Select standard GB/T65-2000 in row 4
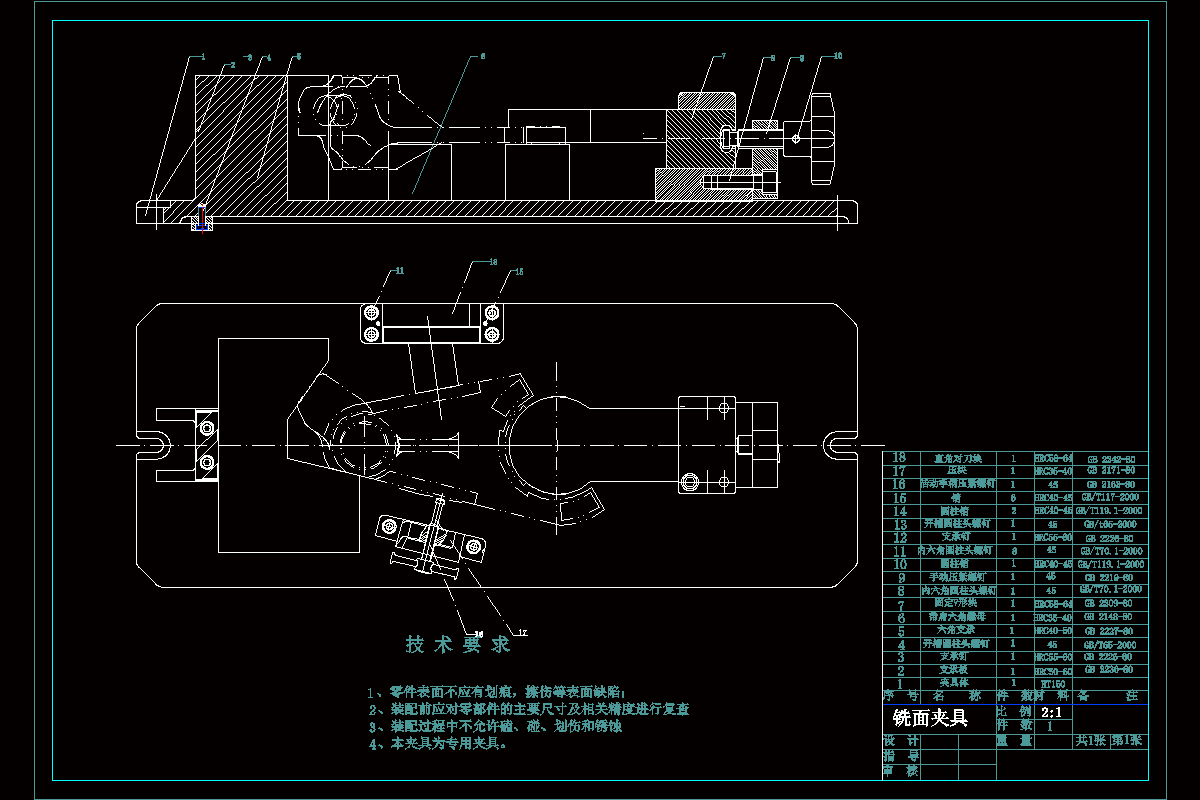Image resolution: width=1200 pixels, height=800 pixels. [x=1111, y=644]
